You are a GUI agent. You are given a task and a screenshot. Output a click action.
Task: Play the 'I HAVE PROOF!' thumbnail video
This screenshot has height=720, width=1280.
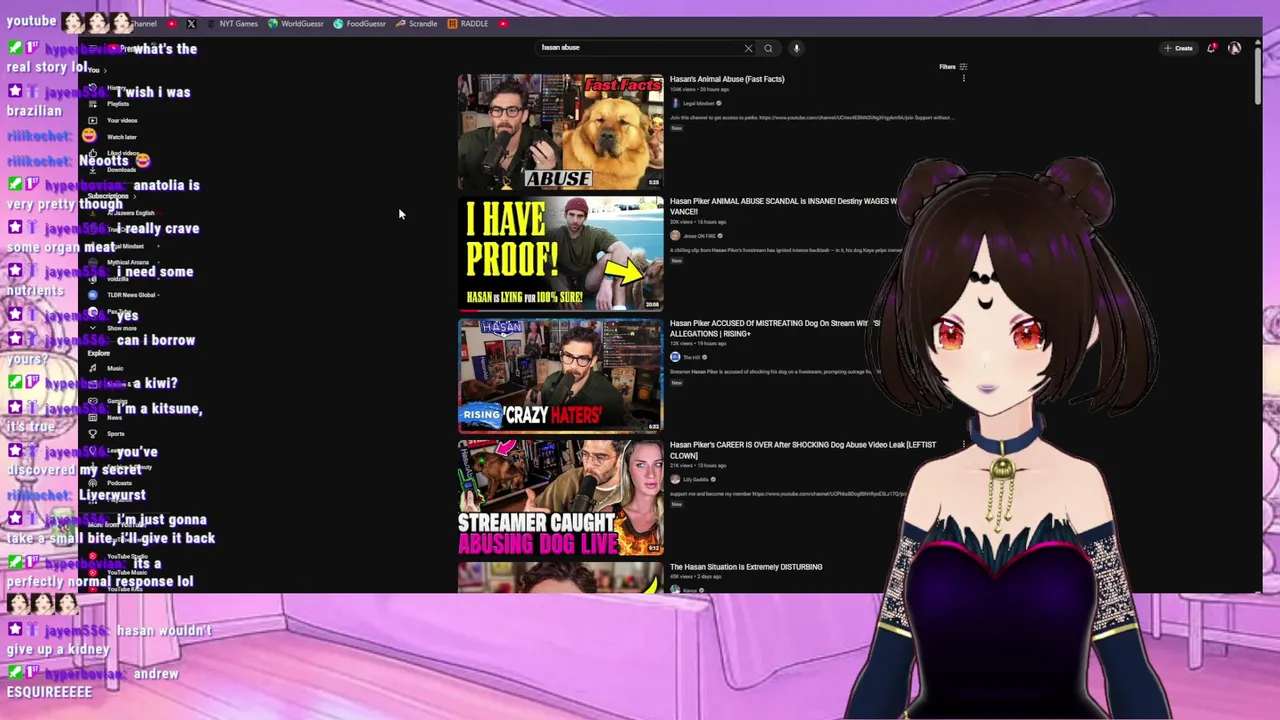[x=560, y=253]
